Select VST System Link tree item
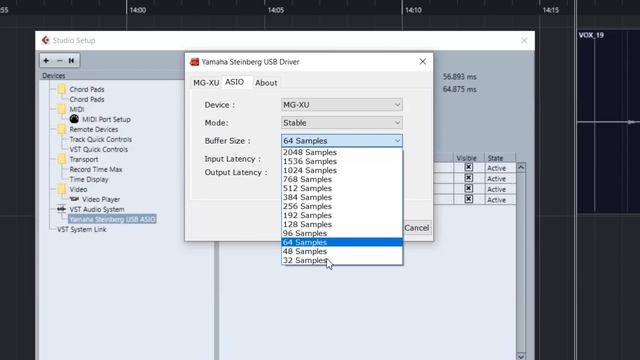The image size is (640, 360). pyautogui.click(x=82, y=229)
